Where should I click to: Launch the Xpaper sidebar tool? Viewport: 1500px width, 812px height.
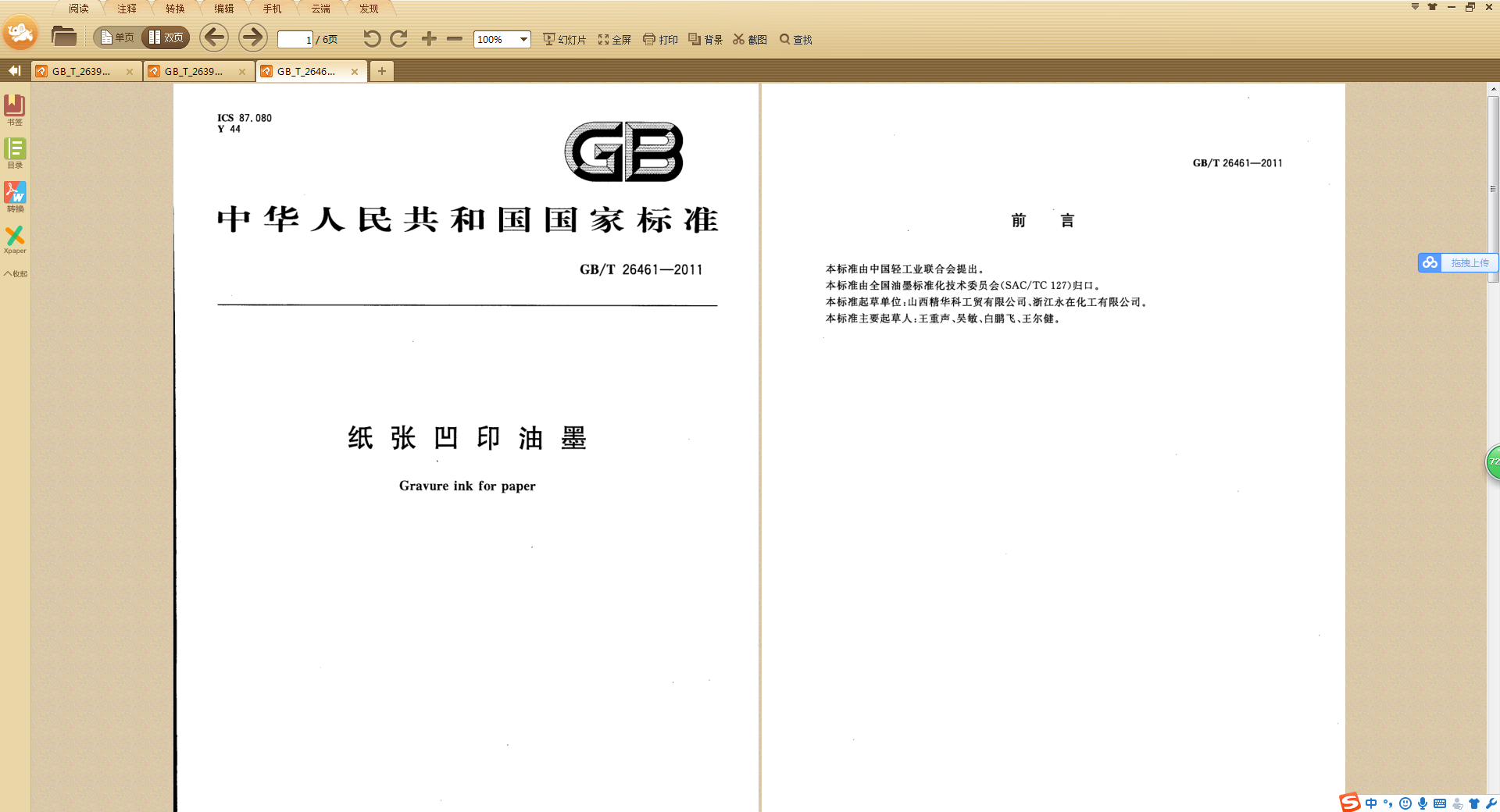pyautogui.click(x=15, y=239)
